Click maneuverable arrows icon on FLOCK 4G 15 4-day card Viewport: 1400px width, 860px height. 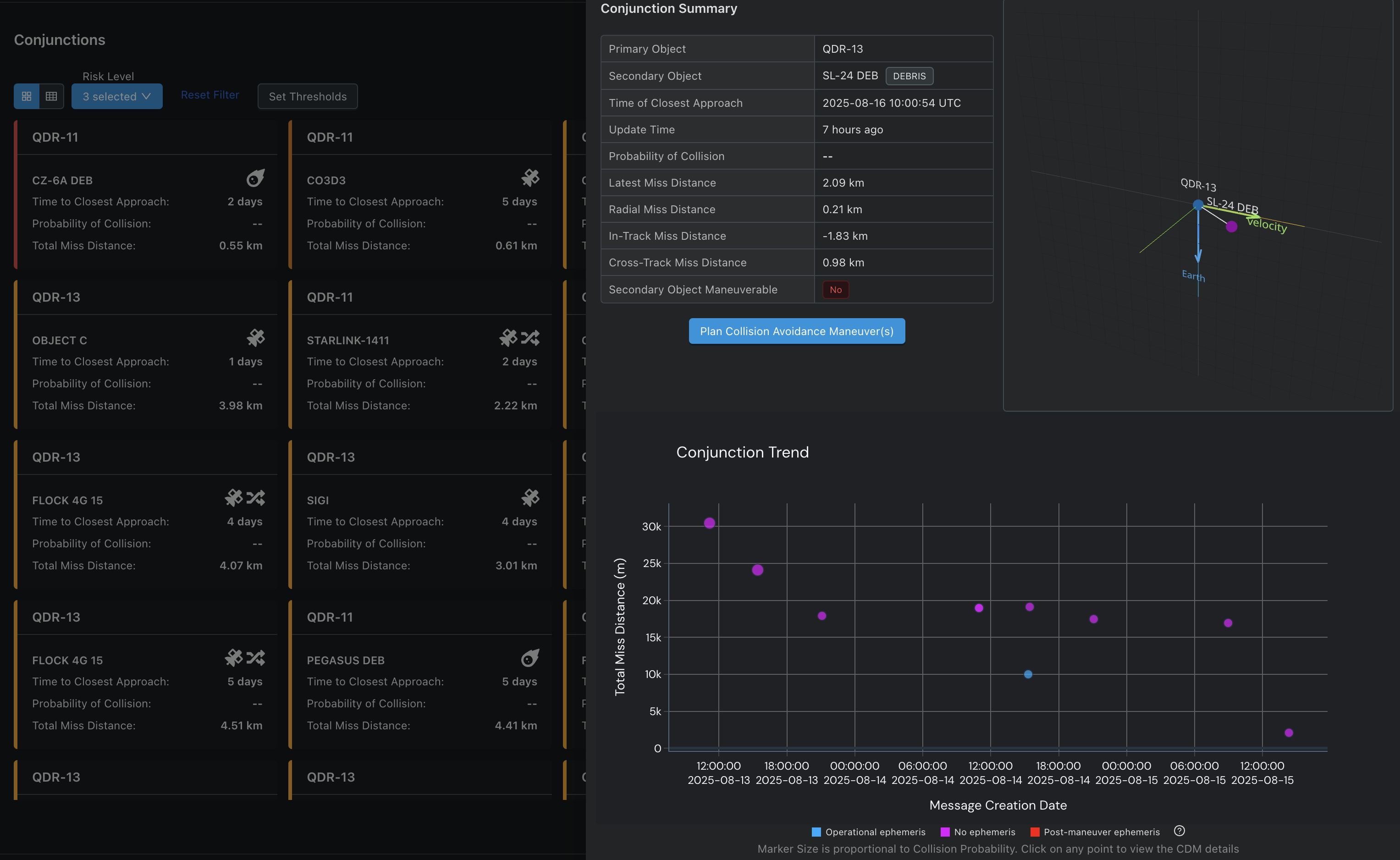click(255, 498)
